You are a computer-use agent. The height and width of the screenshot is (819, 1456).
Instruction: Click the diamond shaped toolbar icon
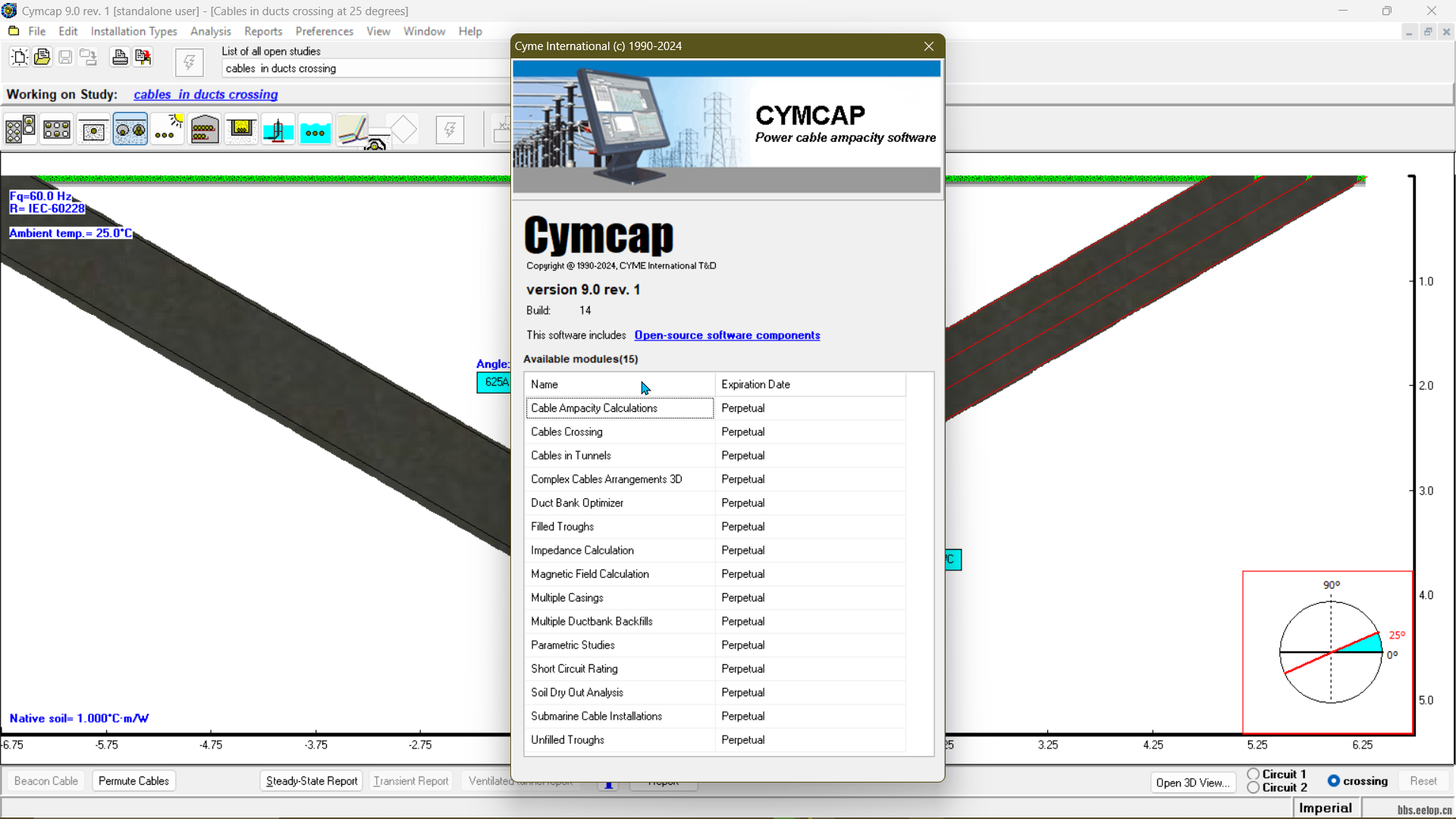click(x=404, y=130)
